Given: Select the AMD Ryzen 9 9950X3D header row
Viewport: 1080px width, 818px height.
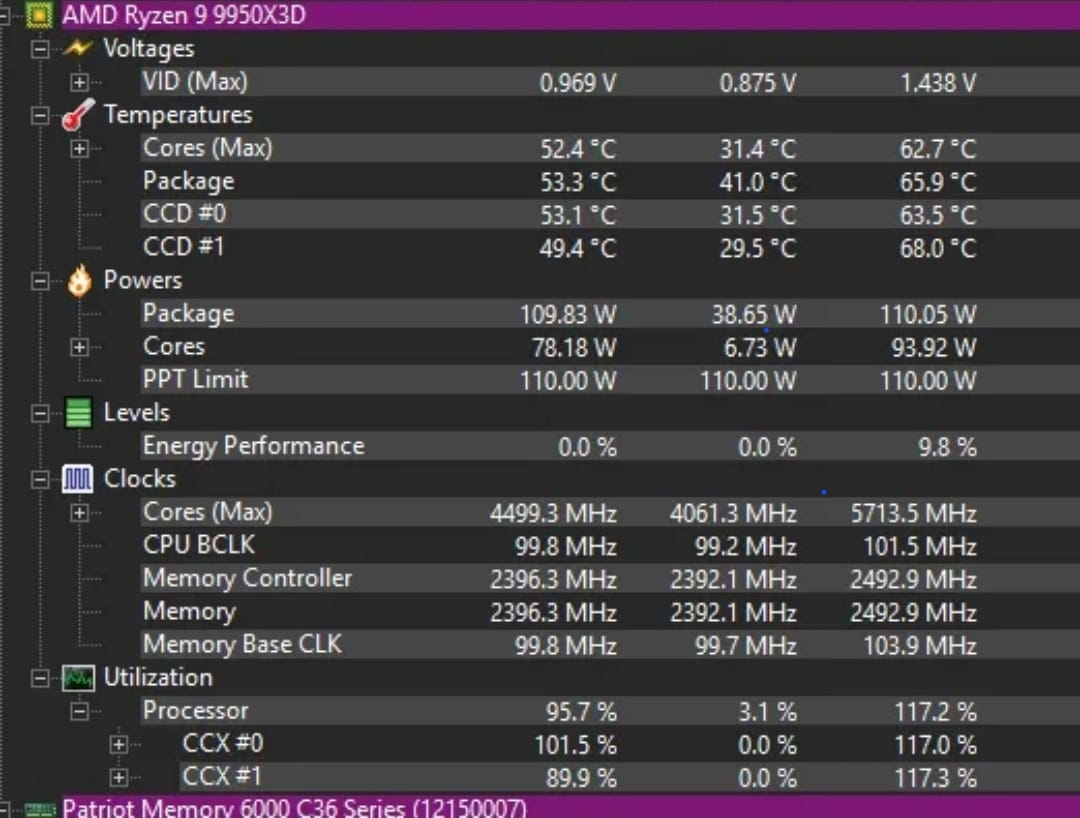Looking at the screenshot, I should [x=570, y=14].
